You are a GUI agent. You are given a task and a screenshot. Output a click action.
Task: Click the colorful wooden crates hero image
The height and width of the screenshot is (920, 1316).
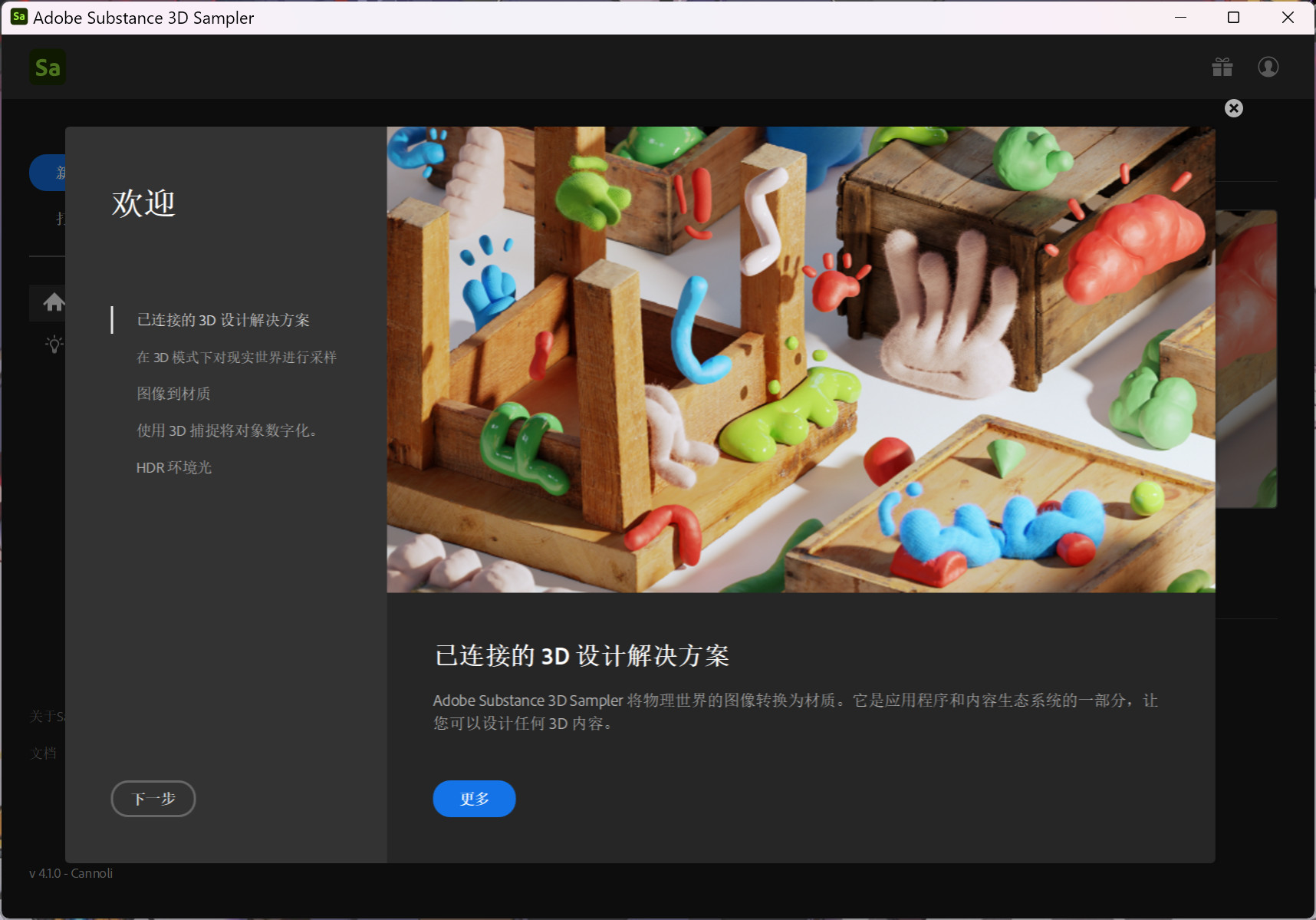click(x=801, y=359)
